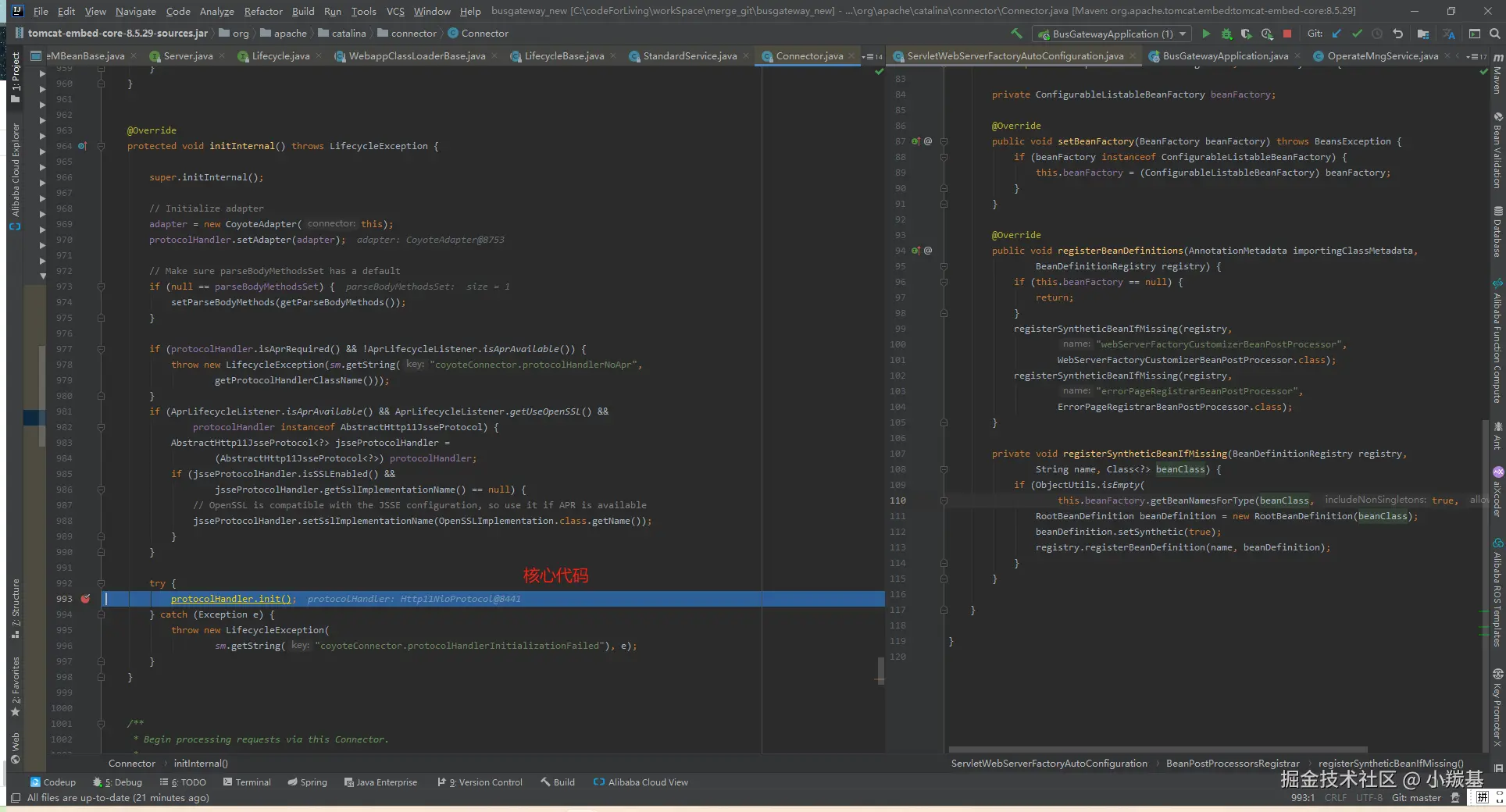The height and width of the screenshot is (812, 1506).
Task: Click the Git commit checkmark icon
Action: tap(1357, 34)
